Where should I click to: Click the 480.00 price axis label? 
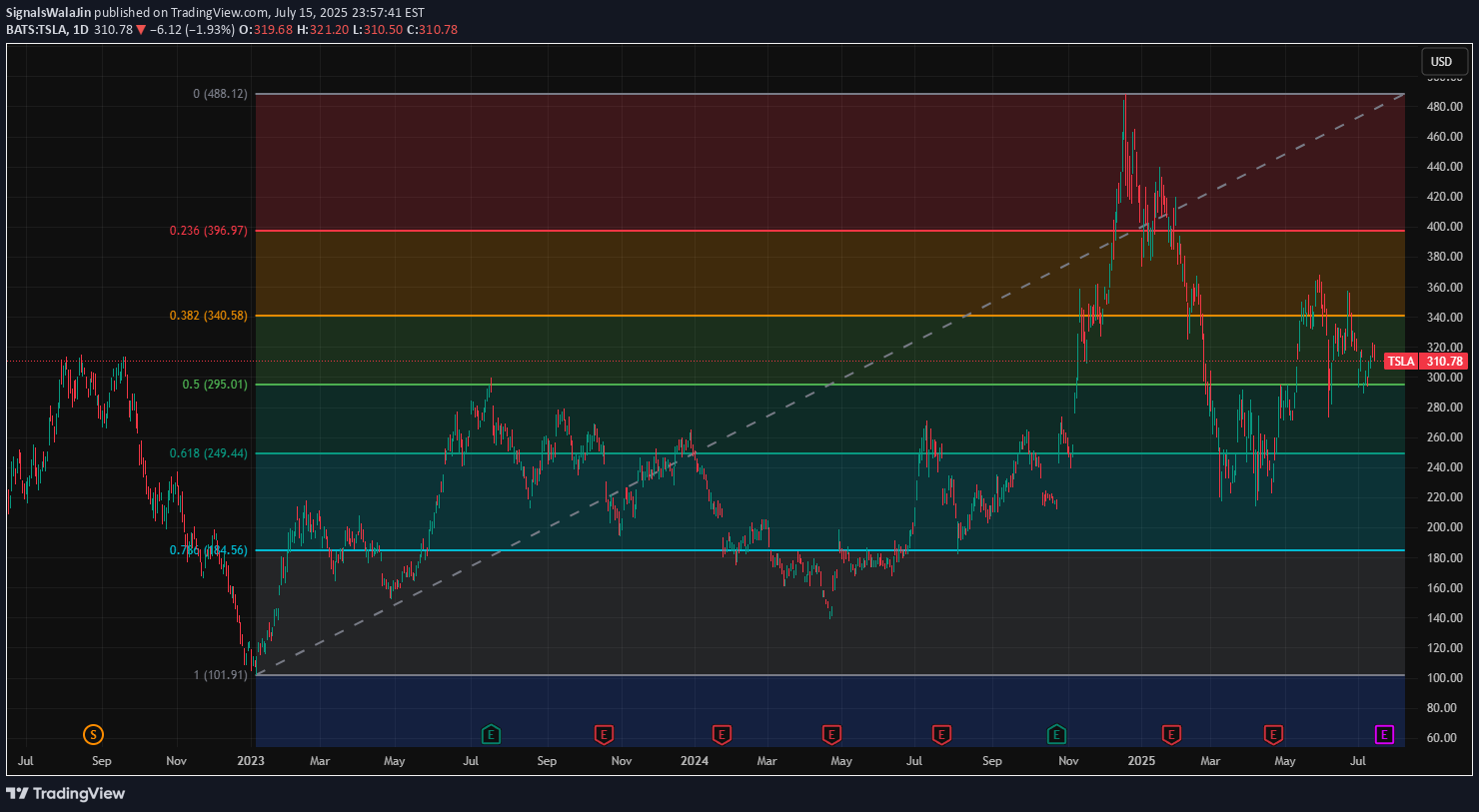(1445, 107)
